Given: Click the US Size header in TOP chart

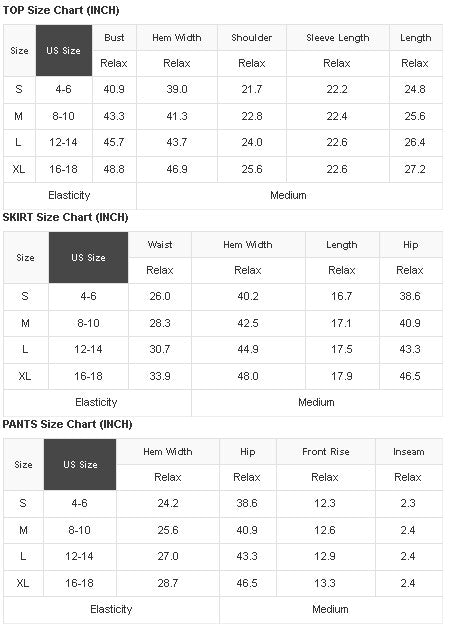Looking at the screenshot, I should [x=64, y=50].
